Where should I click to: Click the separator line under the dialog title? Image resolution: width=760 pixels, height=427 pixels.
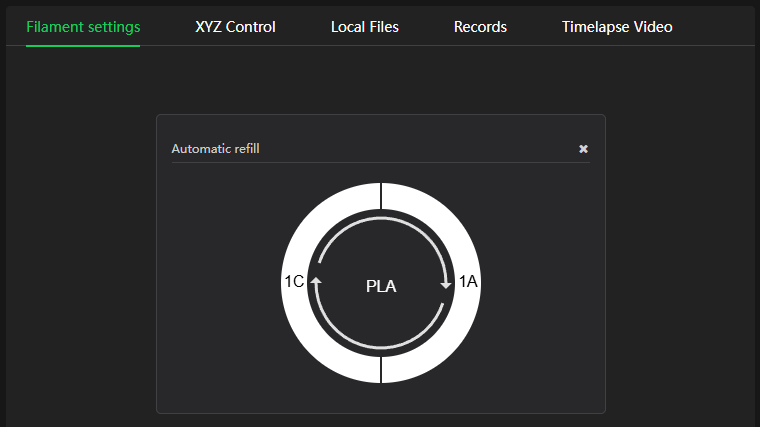point(380,163)
